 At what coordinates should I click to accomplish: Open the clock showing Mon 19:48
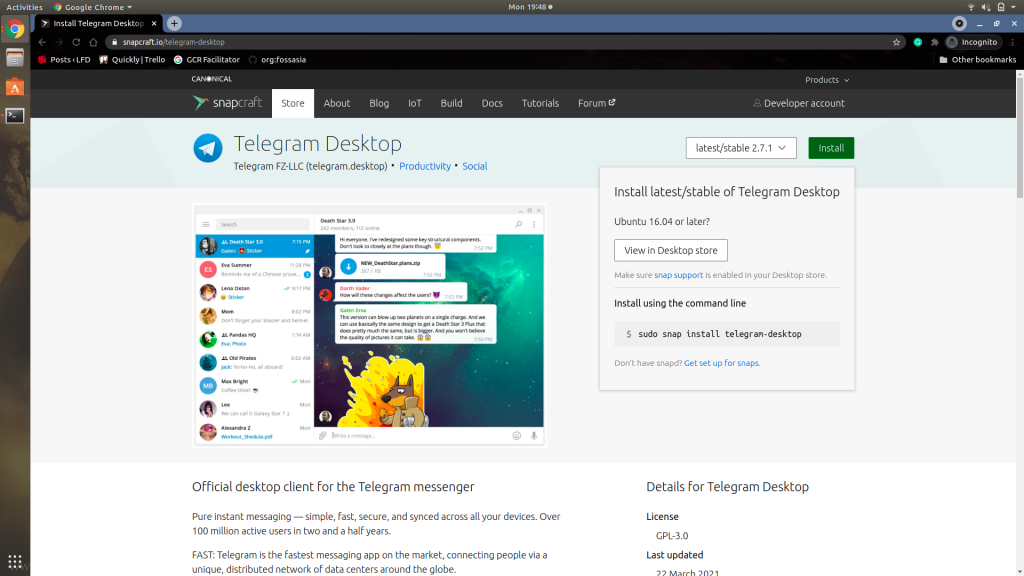click(x=530, y=7)
